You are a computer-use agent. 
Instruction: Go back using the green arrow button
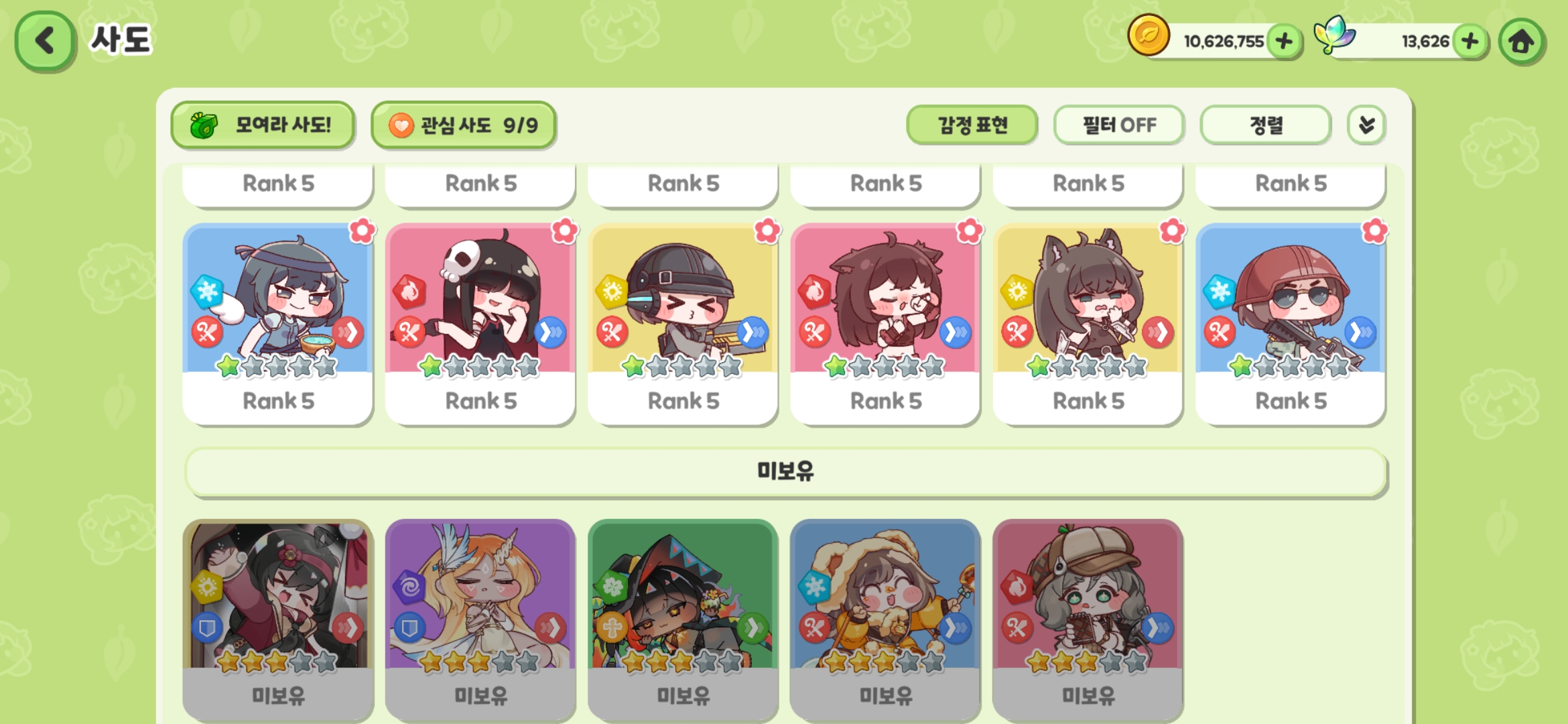point(45,41)
